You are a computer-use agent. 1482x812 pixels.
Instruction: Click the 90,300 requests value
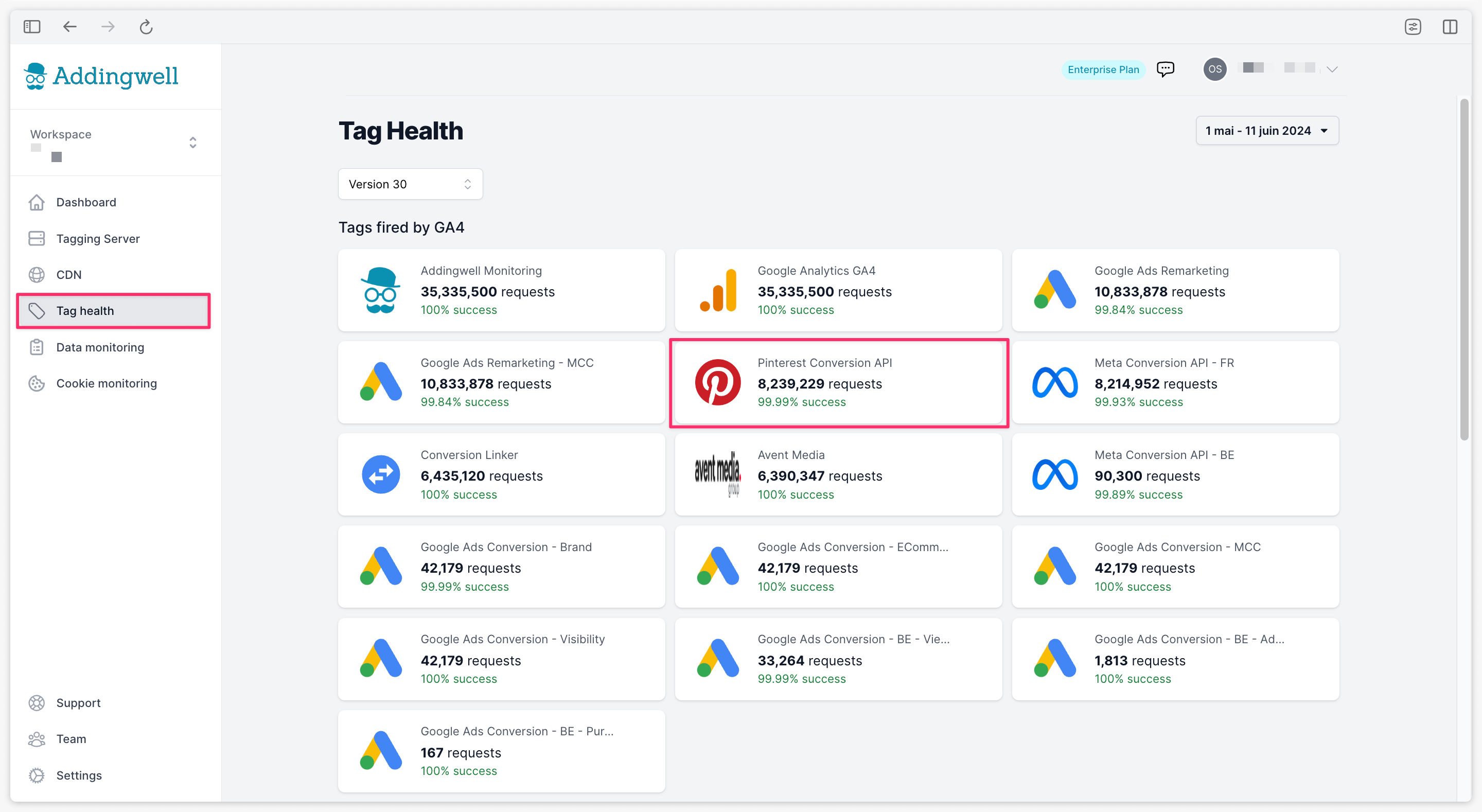1146,475
